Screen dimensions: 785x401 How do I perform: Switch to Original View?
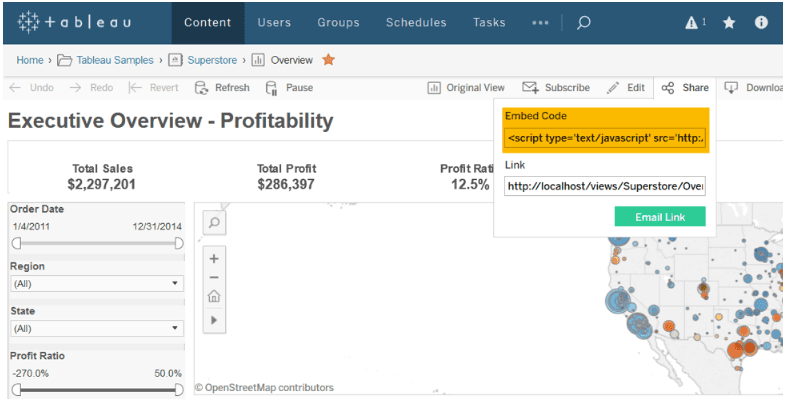tap(466, 88)
